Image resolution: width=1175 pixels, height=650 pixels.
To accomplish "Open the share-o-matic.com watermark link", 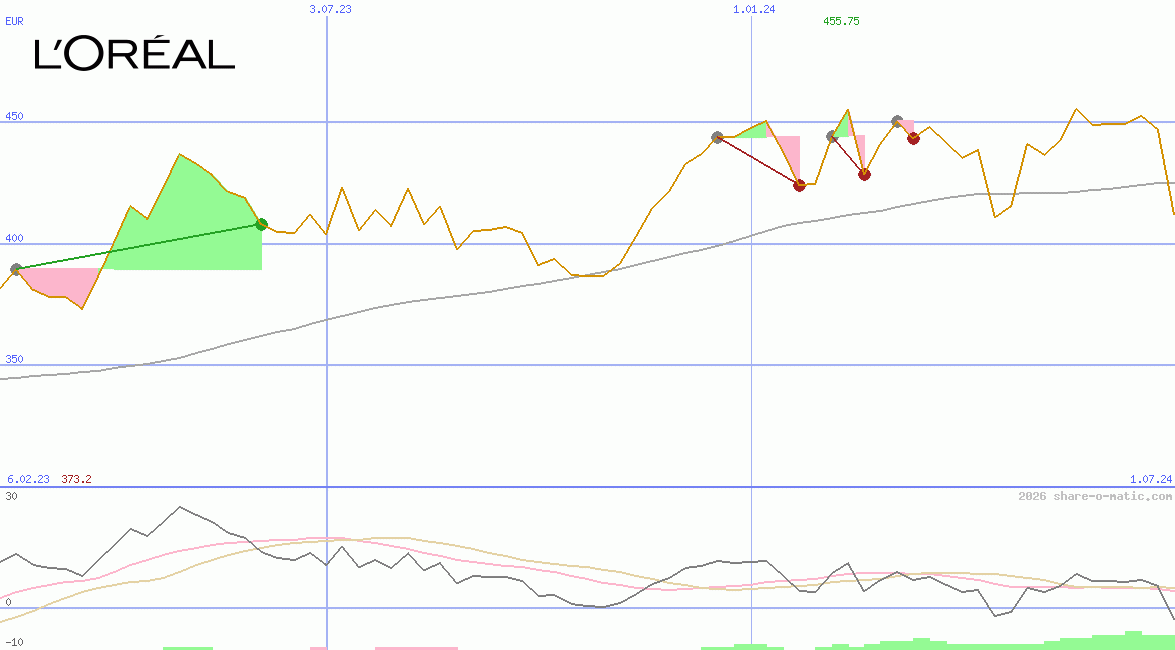I will tap(1095, 496).
